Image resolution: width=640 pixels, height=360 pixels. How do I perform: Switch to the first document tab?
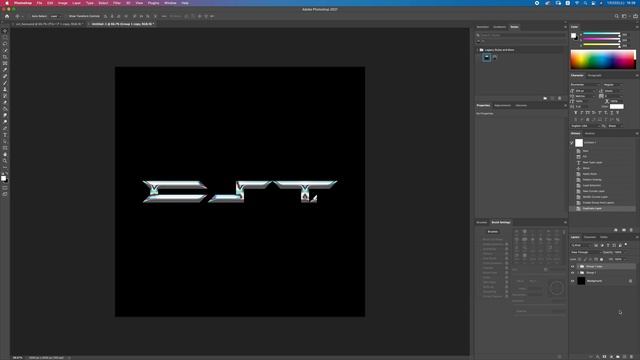coord(48,24)
